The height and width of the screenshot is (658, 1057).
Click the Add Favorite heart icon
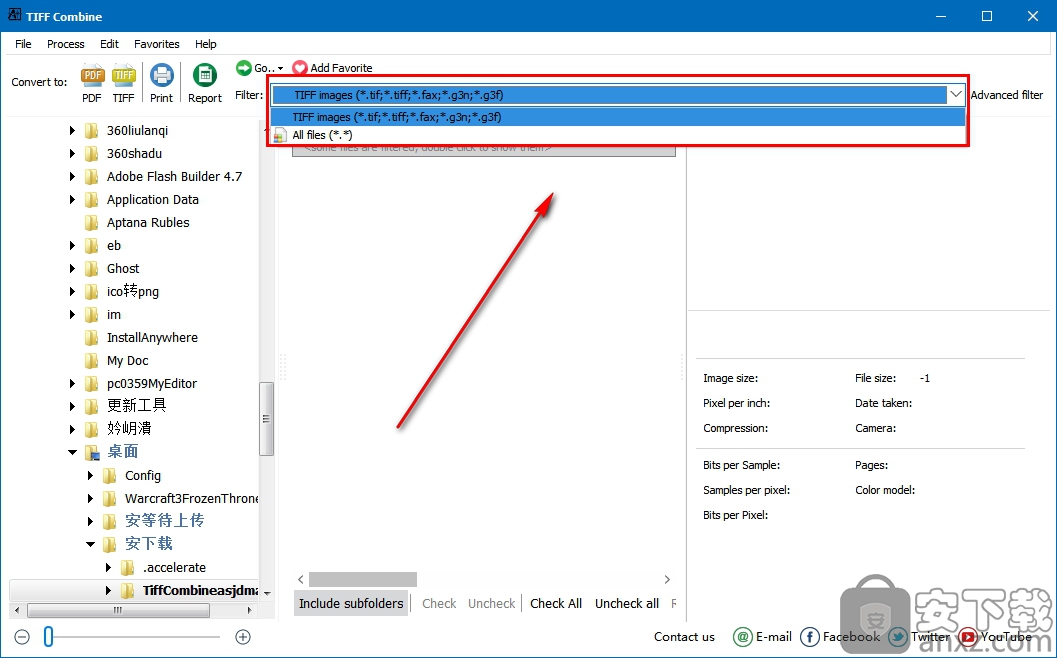tap(300, 68)
